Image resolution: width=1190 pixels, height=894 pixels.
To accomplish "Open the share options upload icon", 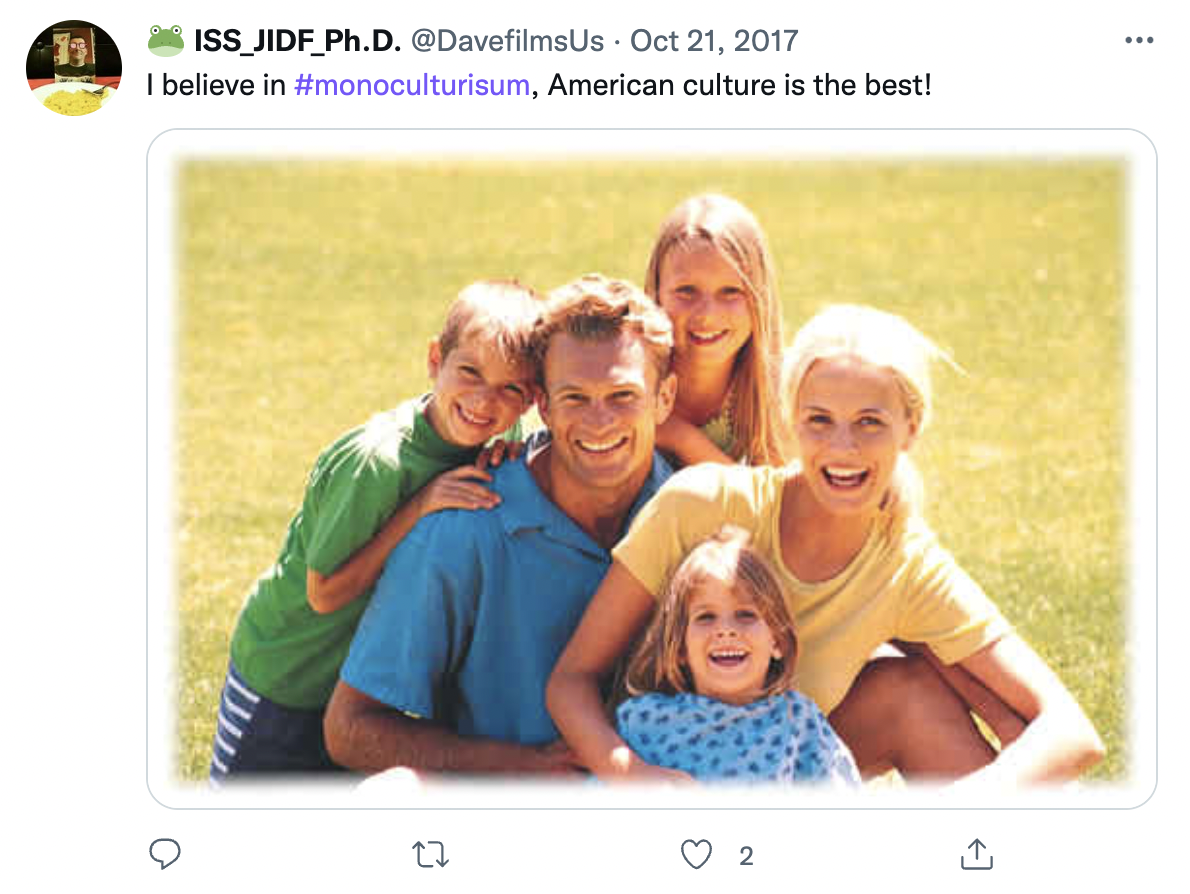I will (x=977, y=854).
